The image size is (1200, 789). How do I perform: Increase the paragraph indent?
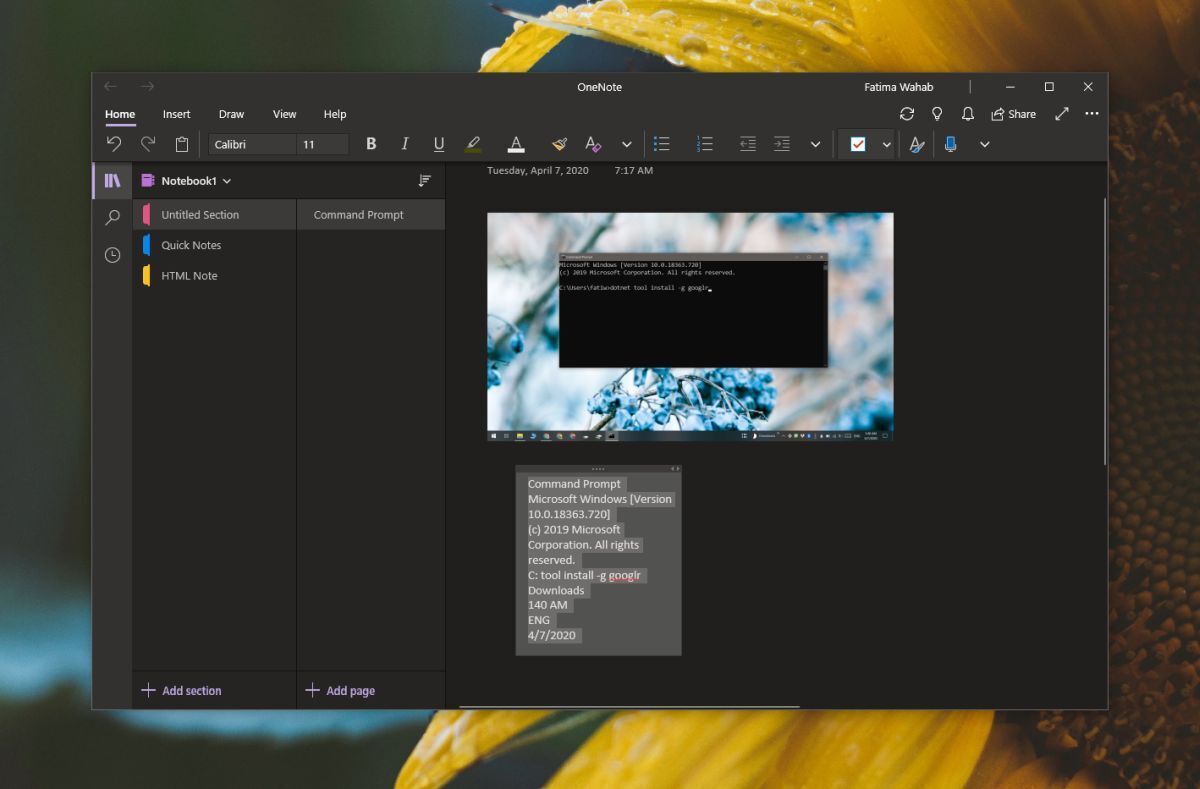click(x=782, y=144)
